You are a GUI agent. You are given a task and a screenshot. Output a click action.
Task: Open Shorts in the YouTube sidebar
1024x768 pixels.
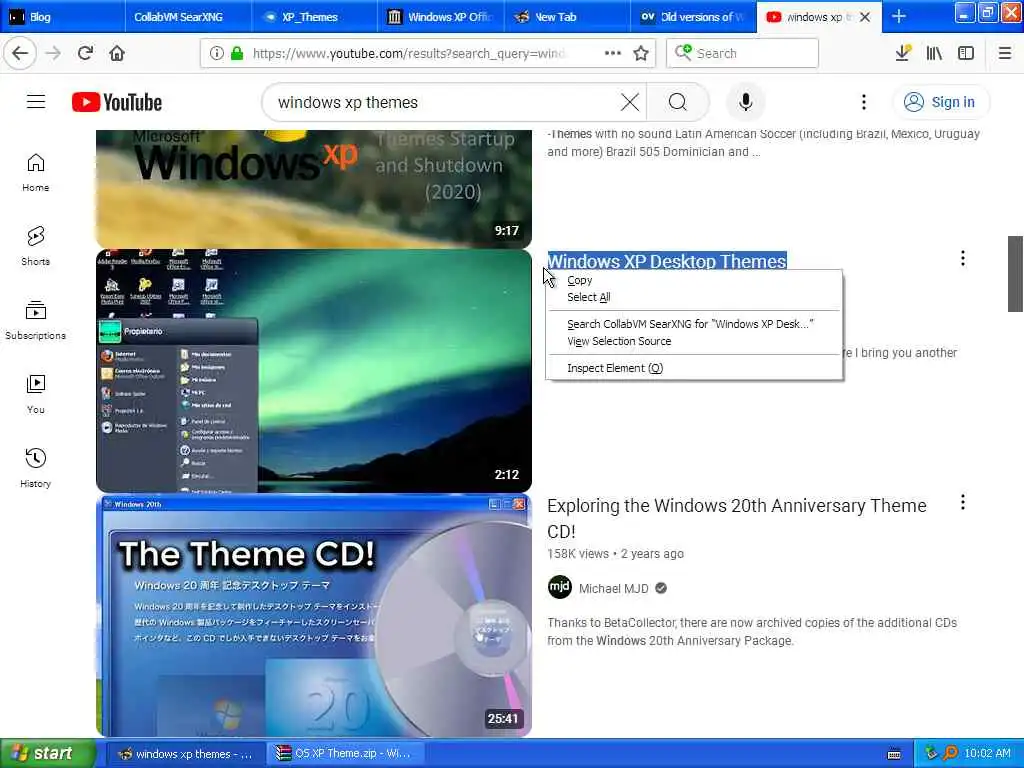(x=36, y=246)
